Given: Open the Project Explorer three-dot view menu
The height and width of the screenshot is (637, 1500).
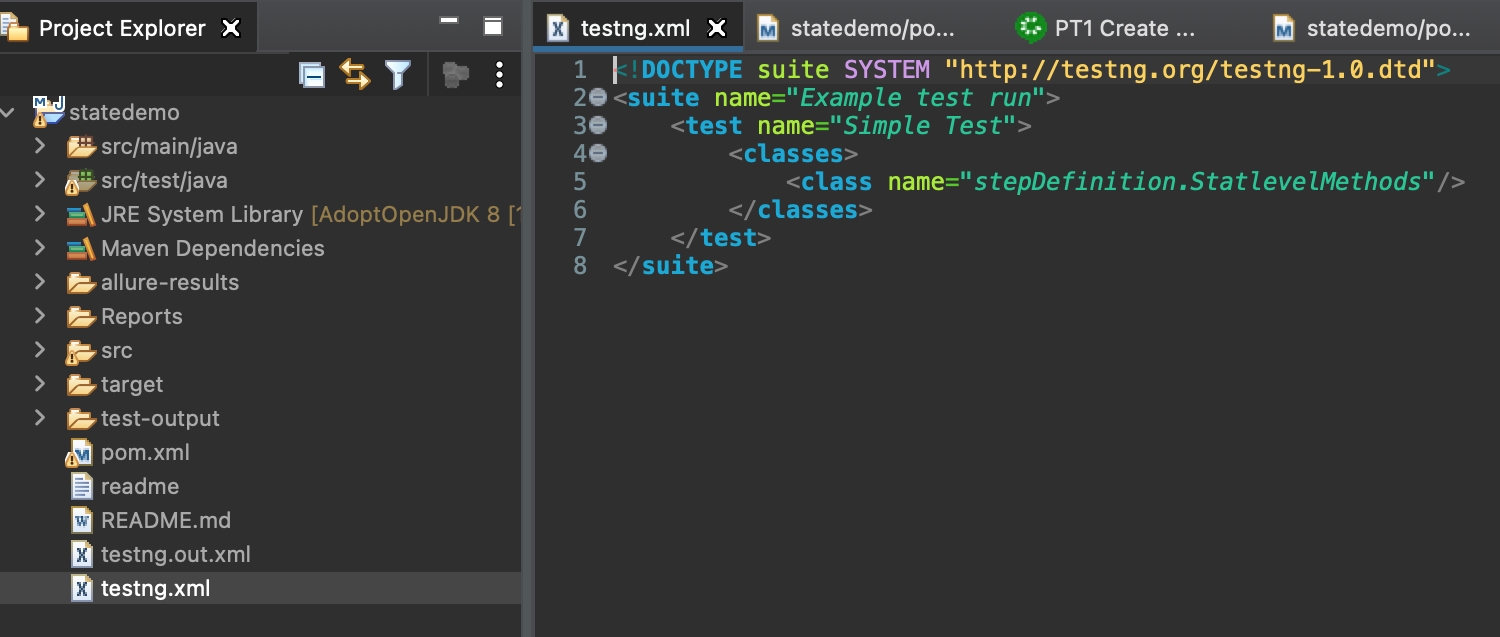Looking at the screenshot, I should pos(499,75).
